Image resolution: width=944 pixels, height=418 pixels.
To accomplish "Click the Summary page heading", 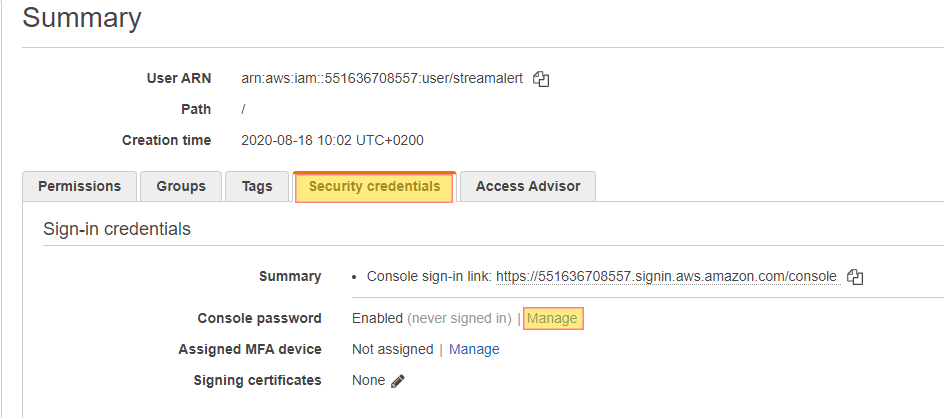I will pos(82,18).
